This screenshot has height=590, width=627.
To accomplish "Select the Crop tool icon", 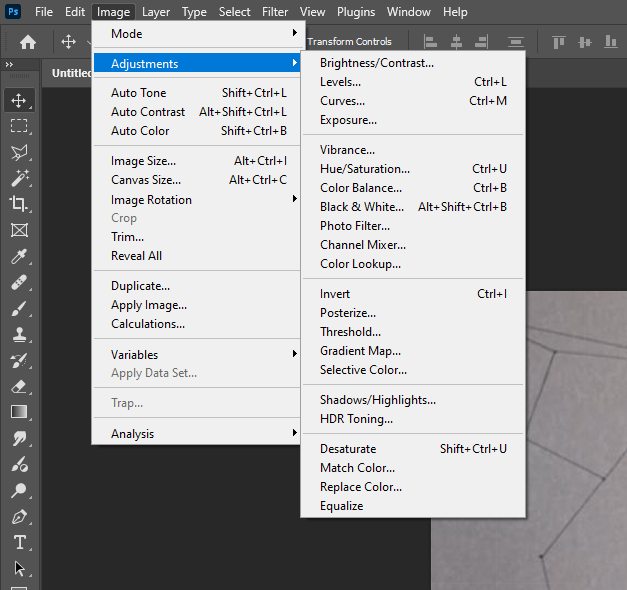I will click(x=19, y=204).
